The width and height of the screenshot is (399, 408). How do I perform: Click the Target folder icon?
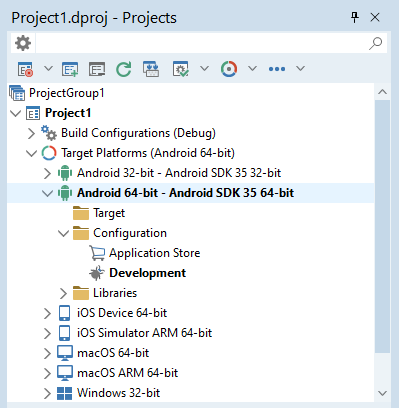(x=81, y=213)
